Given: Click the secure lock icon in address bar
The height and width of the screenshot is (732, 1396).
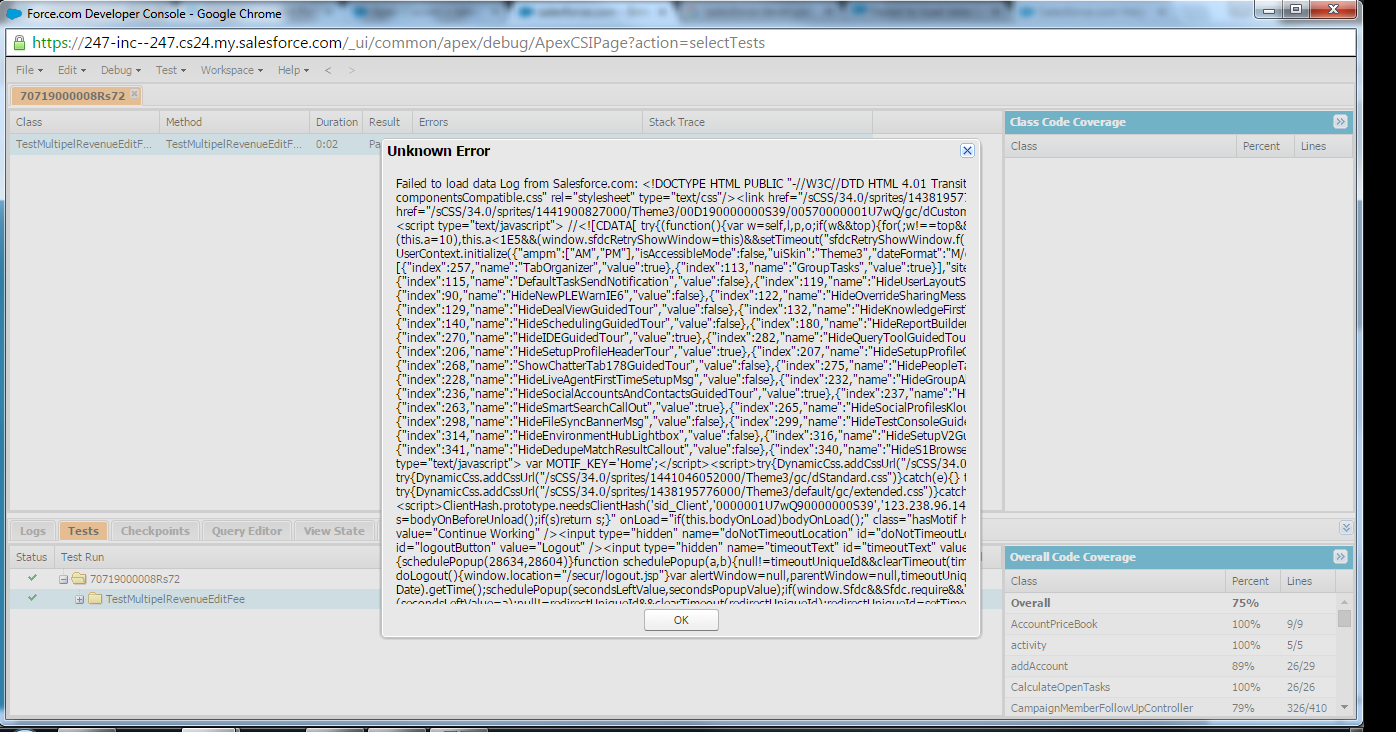Looking at the screenshot, I should [20, 43].
